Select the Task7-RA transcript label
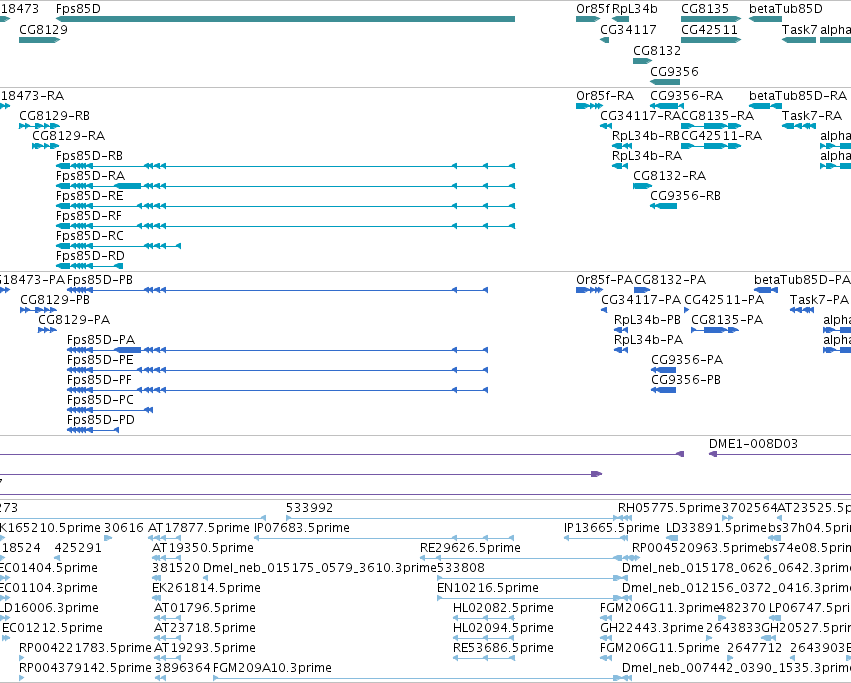The width and height of the screenshot is (851, 683). coord(812,116)
